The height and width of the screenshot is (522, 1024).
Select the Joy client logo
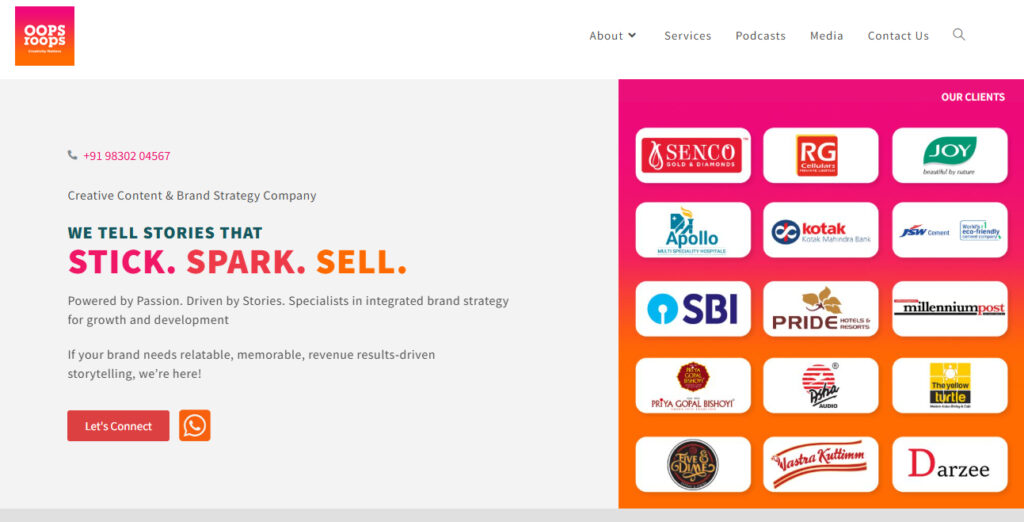click(x=950, y=155)
